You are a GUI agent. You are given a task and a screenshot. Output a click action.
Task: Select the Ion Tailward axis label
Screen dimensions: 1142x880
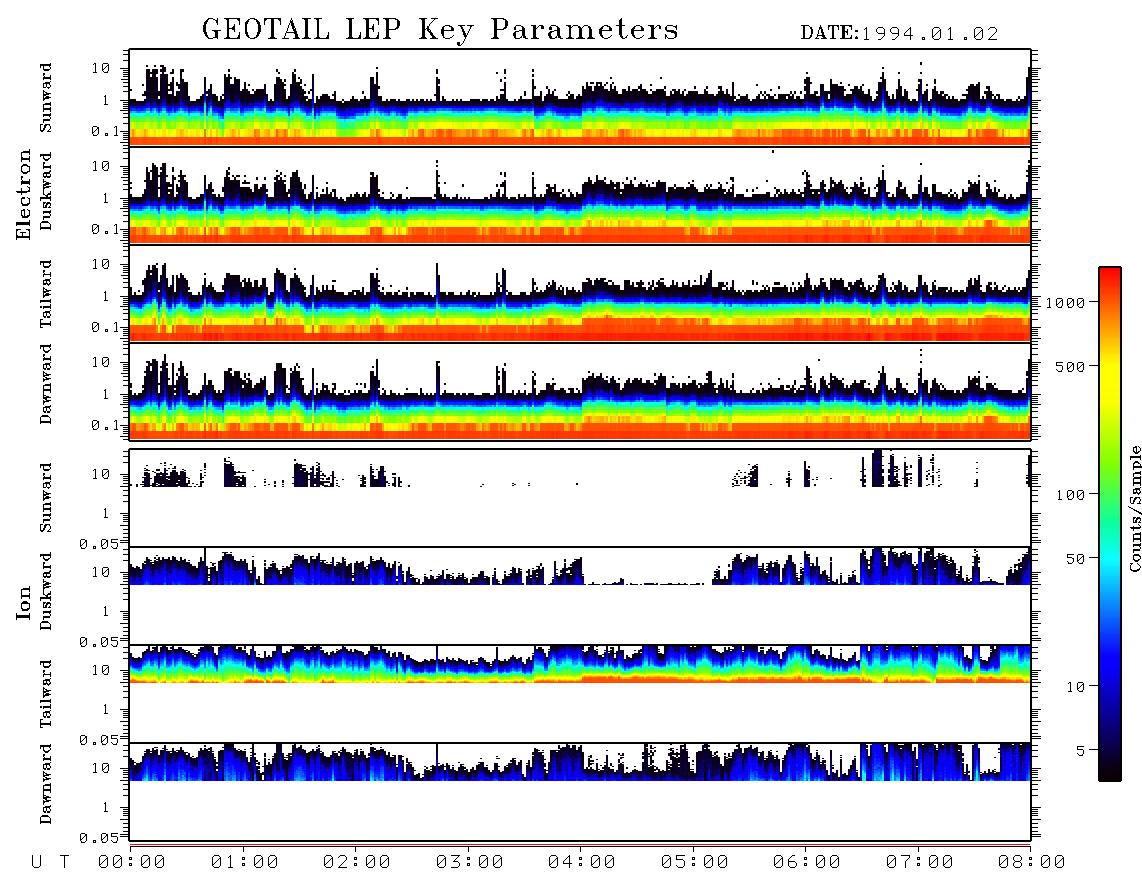pos(46,694)
